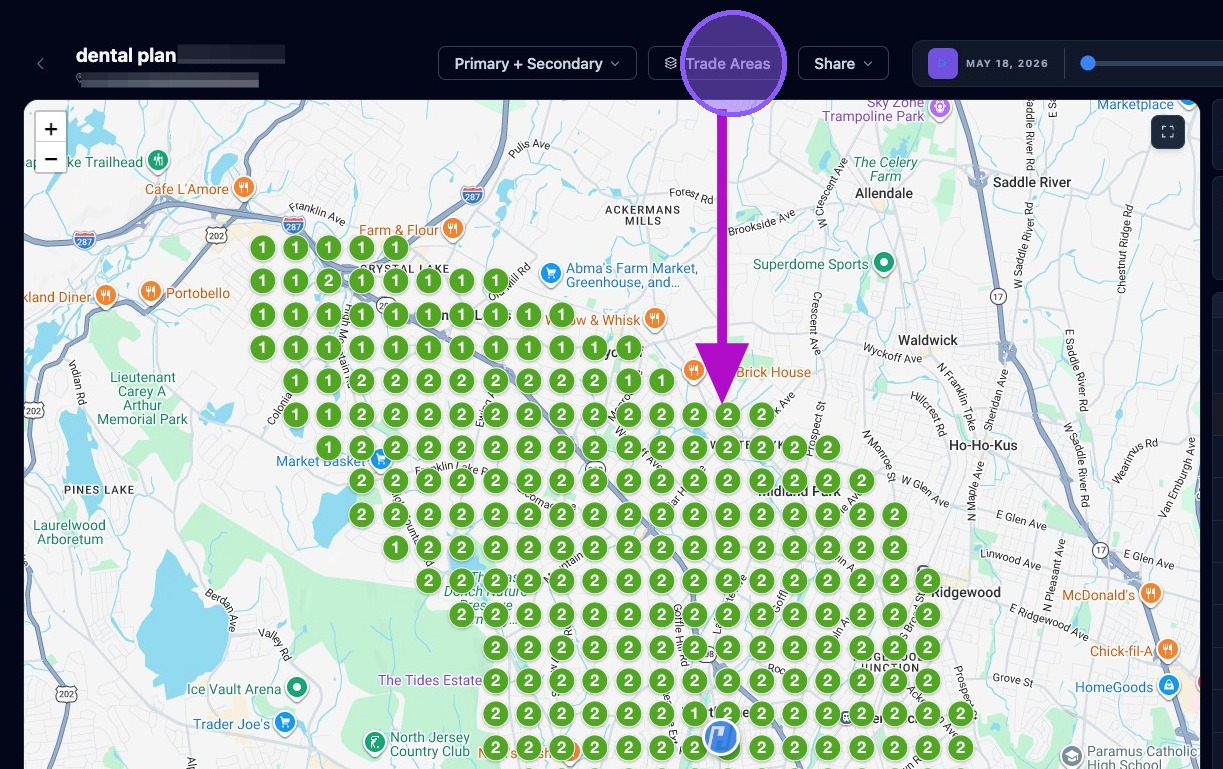Zoom in with the map plus button
Image resolution: width=1223 pixels, height=769 pixels.
(51, 129)
